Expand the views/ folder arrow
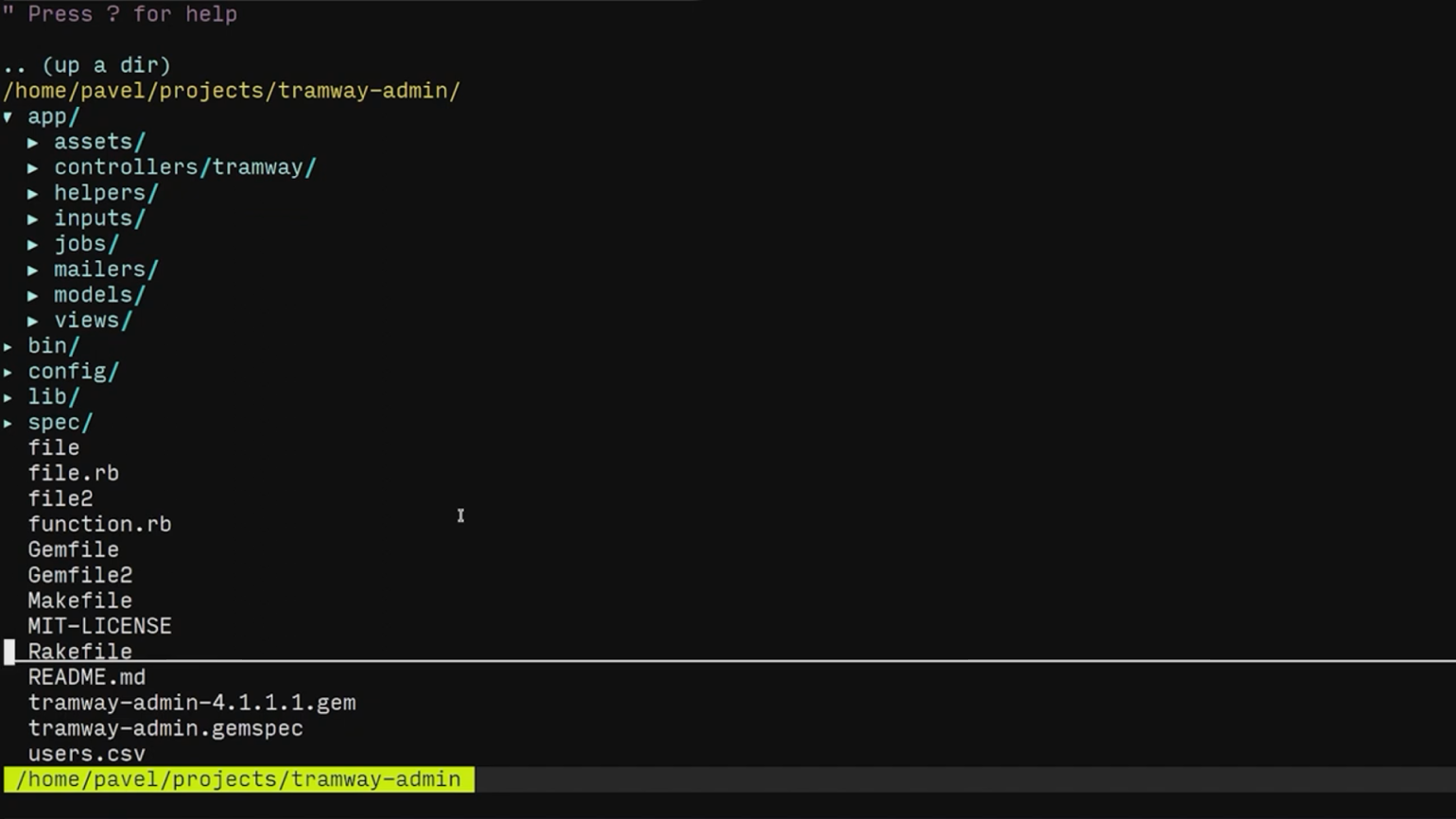 click(33, 322)
